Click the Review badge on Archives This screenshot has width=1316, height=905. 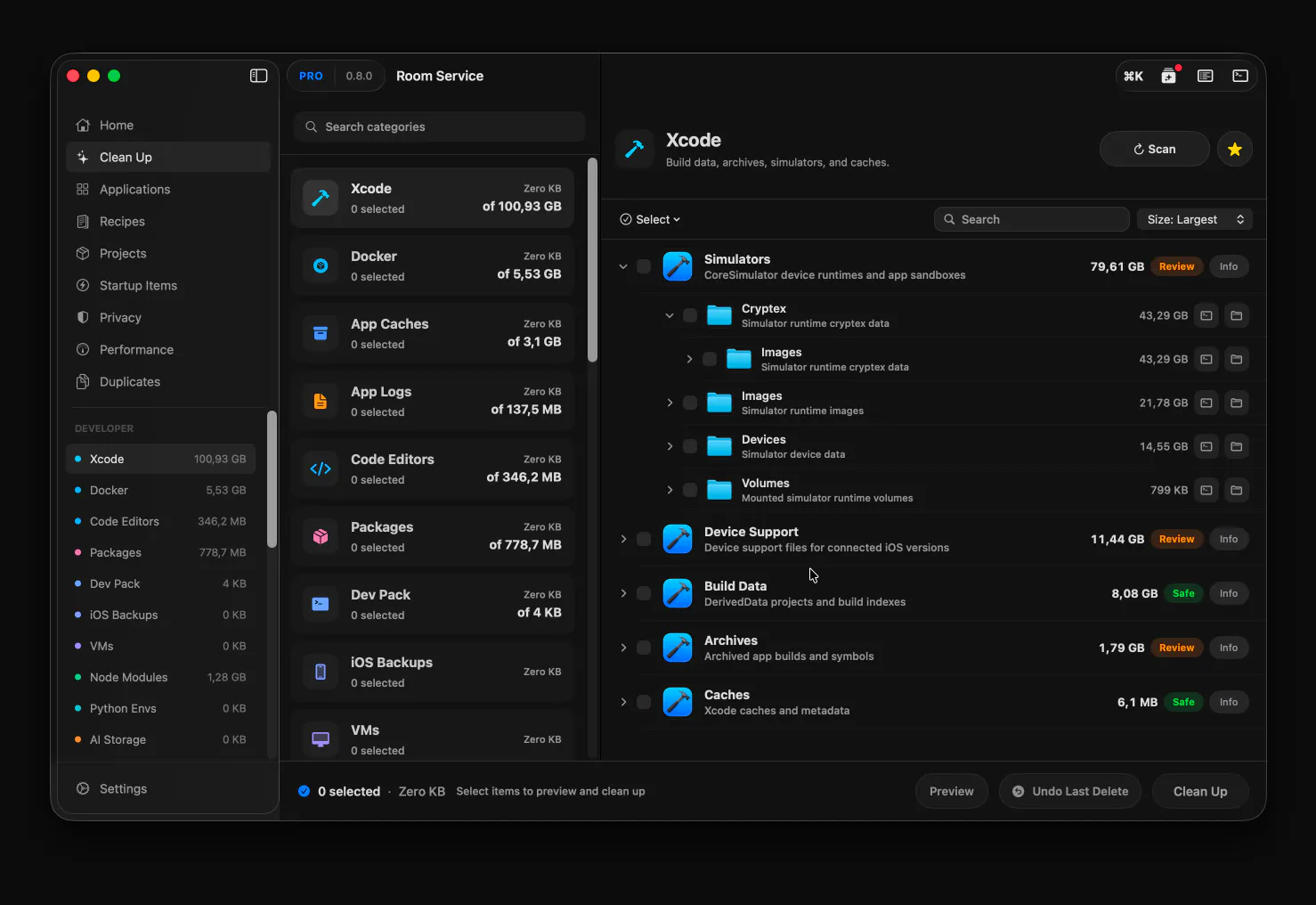[x=1176, y=648]
